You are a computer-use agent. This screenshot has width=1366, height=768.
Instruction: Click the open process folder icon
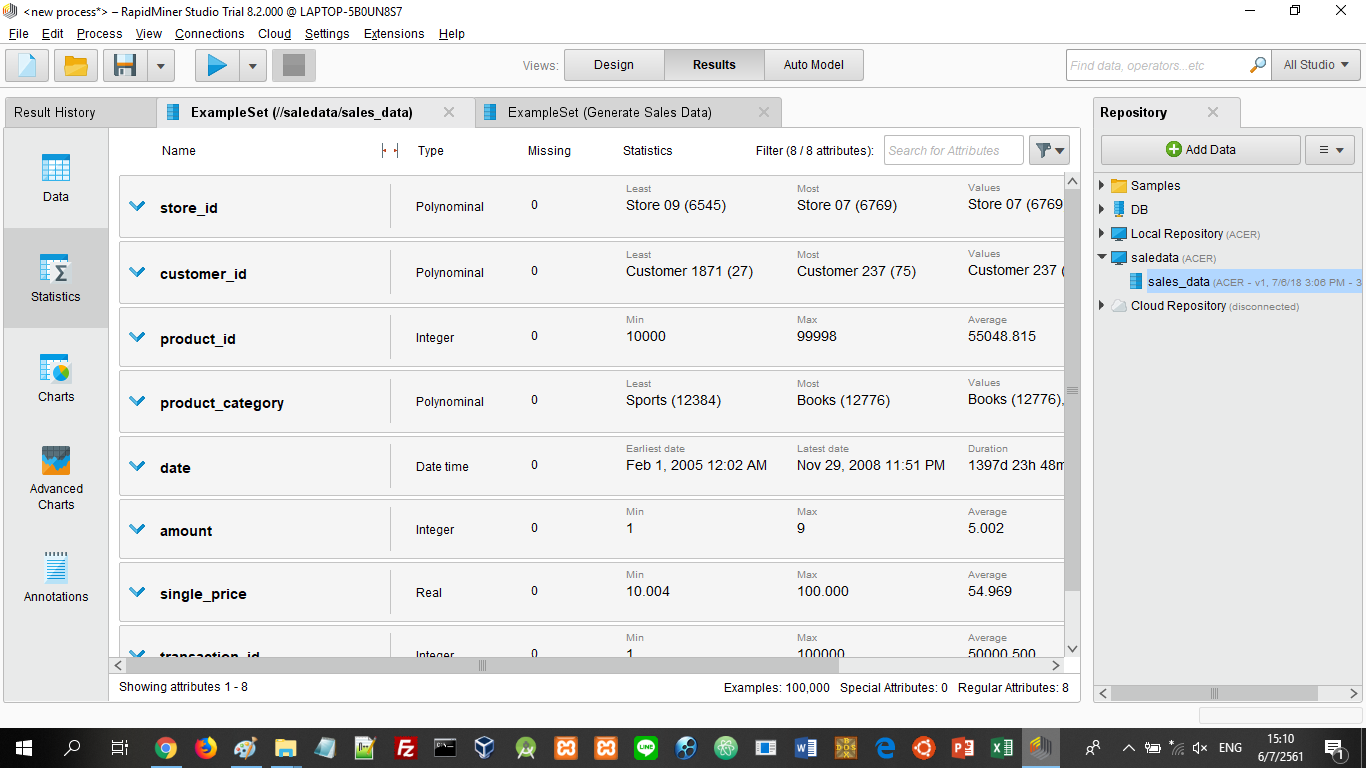(x=76, y=66)
